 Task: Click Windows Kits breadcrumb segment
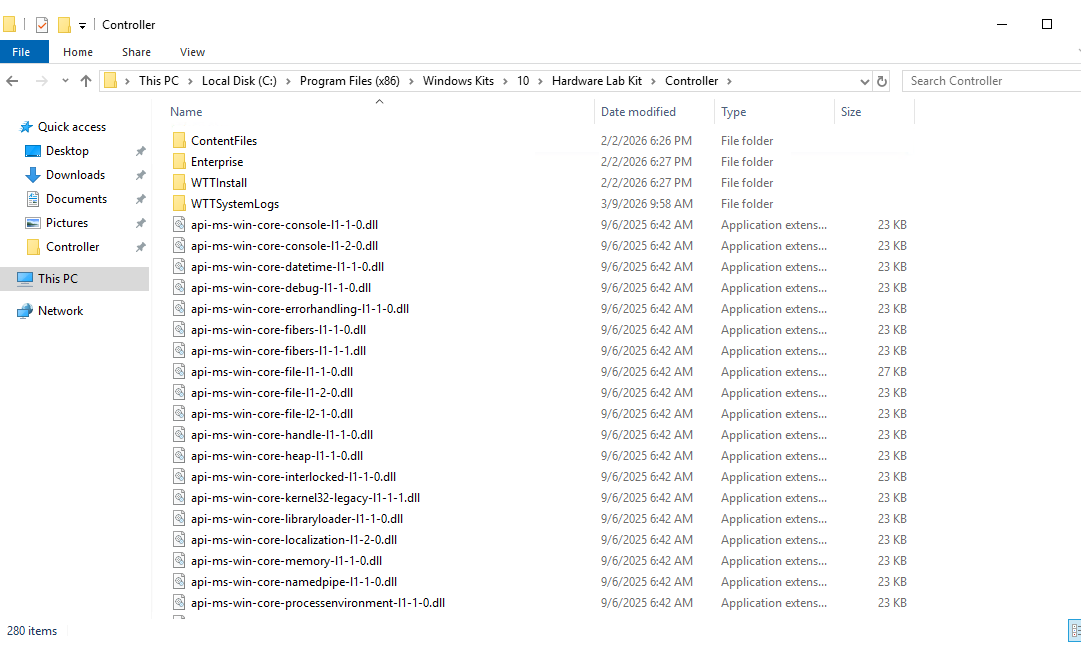[x=458, y=81]
